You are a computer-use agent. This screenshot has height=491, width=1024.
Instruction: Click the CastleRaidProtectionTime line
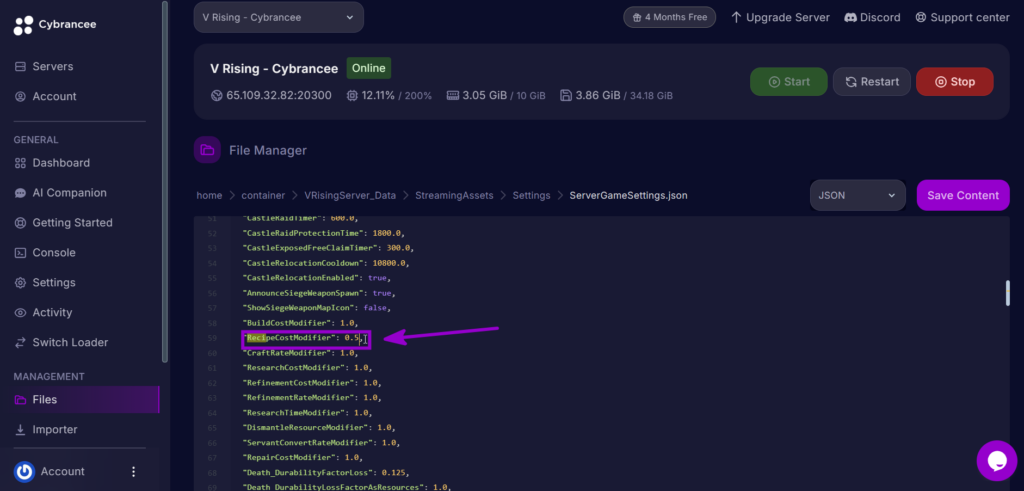325,233
